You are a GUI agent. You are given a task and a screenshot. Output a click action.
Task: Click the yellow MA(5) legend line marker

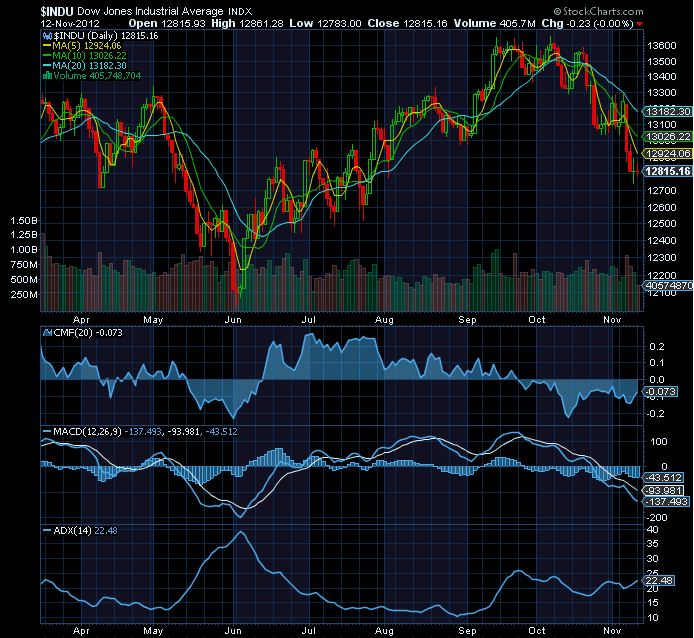point(47,46)
